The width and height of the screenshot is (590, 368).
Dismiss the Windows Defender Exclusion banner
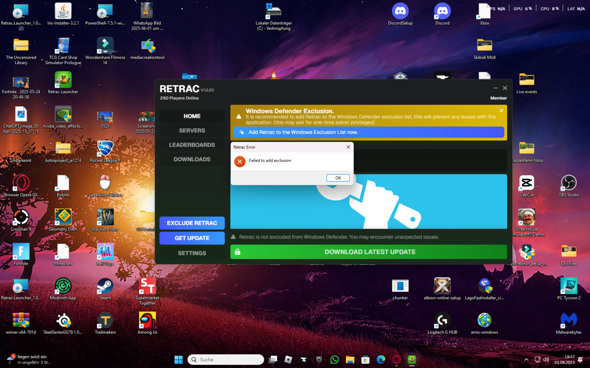501,111
